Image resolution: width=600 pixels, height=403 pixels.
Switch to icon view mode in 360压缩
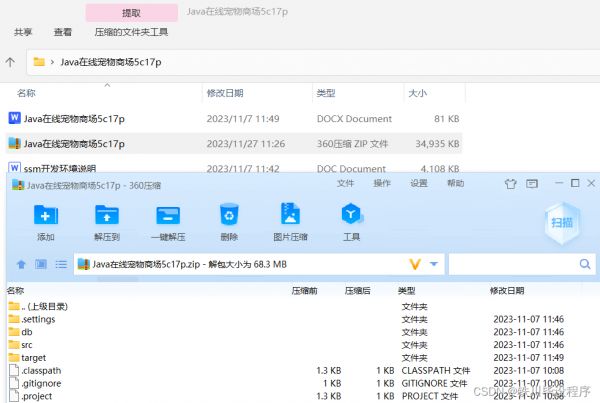click(x=41, y=264)
